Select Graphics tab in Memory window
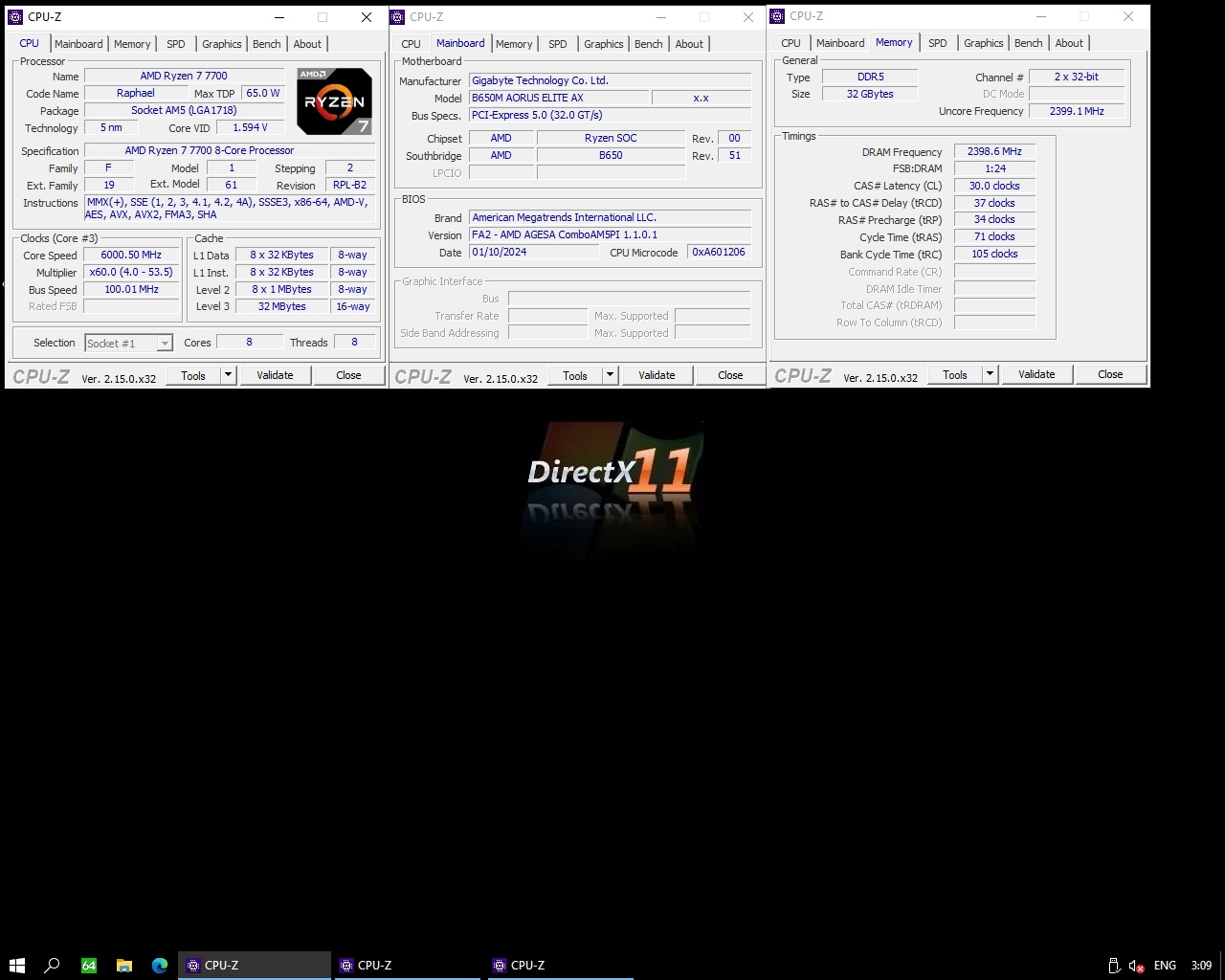Screen dimensions: 1225x980 984,43
